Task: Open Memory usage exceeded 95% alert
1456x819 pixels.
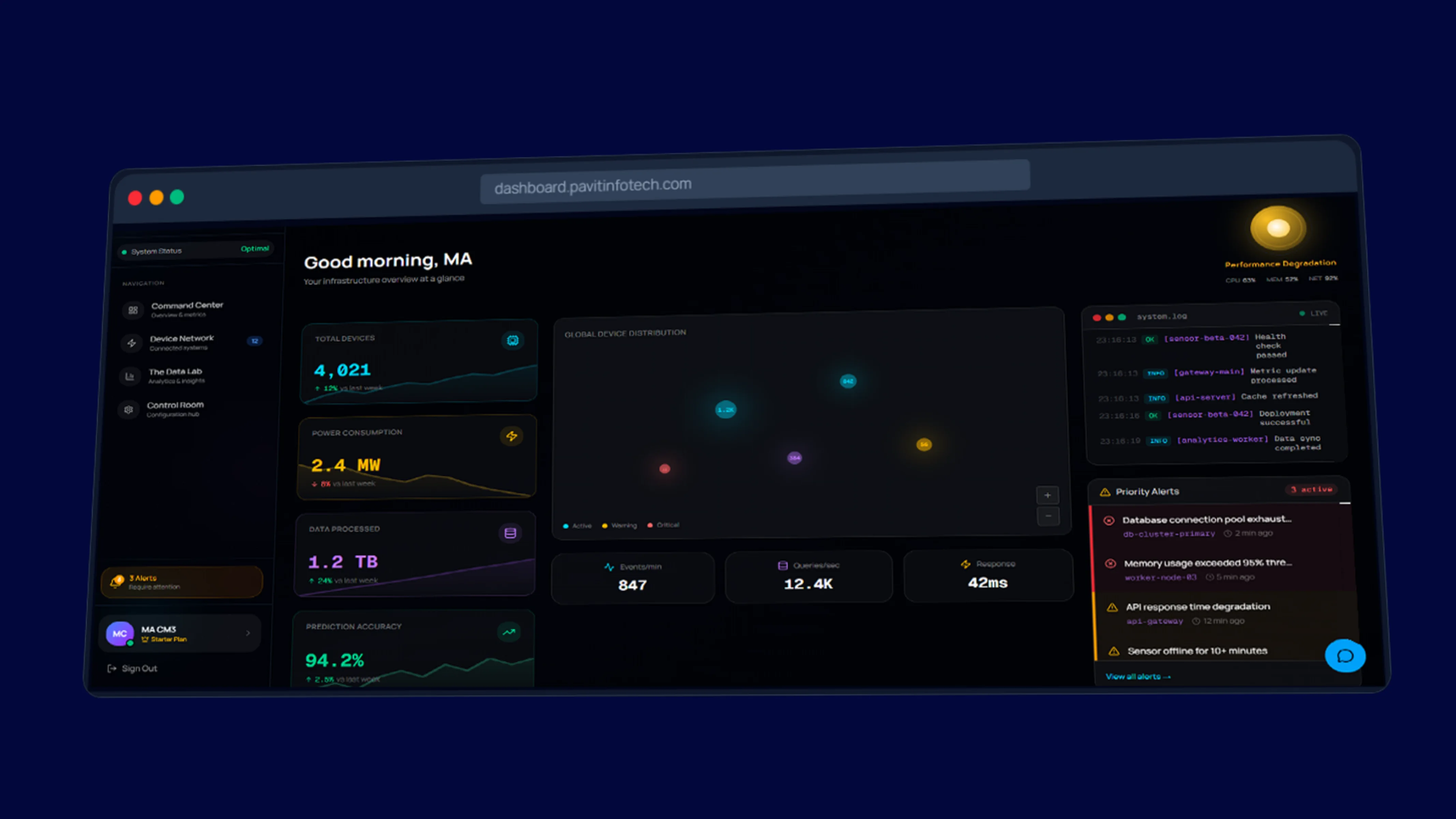Action: [1223, 570]
